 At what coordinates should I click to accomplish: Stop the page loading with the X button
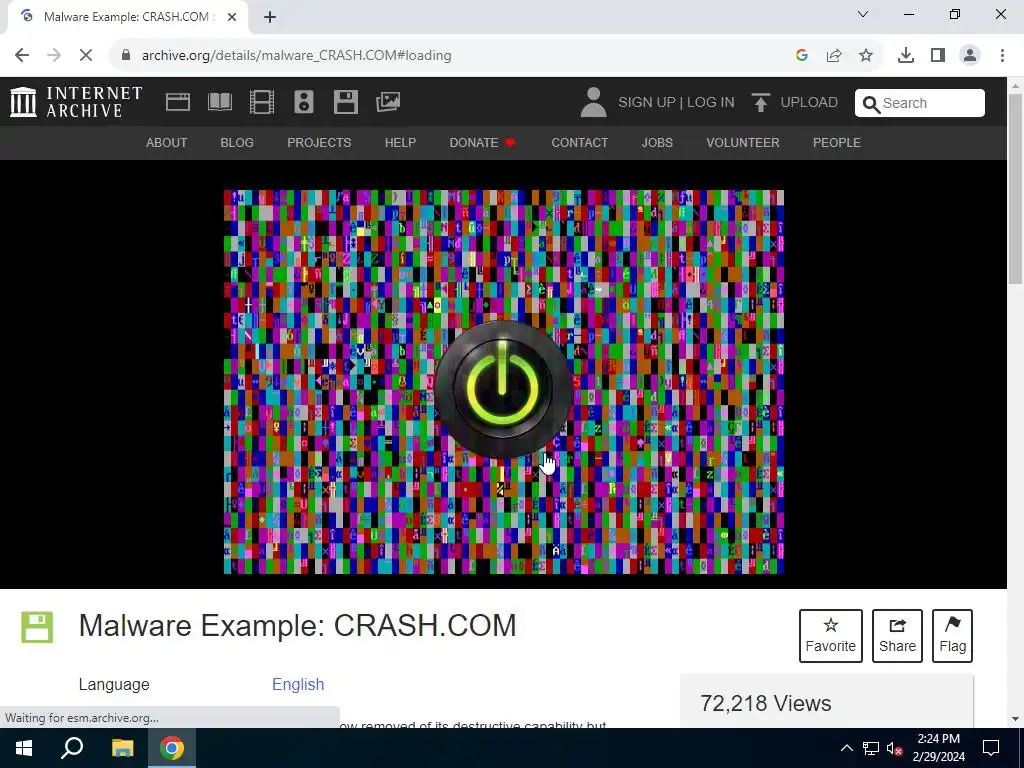click(86, 56)
